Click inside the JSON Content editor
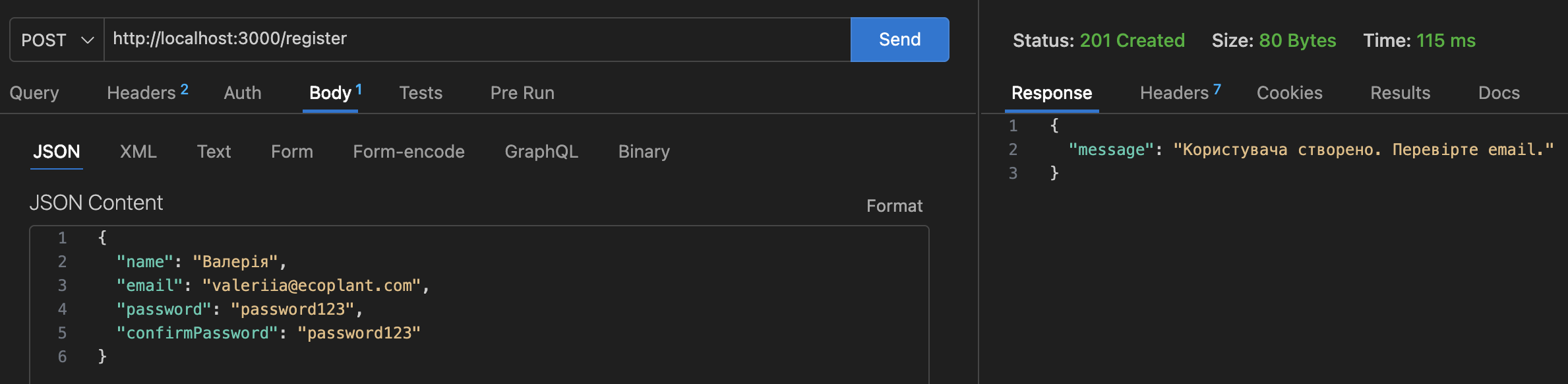Image resolution: width=1568 pixels, height=384 pixels. pyautogui.click(x=479, y=304)
